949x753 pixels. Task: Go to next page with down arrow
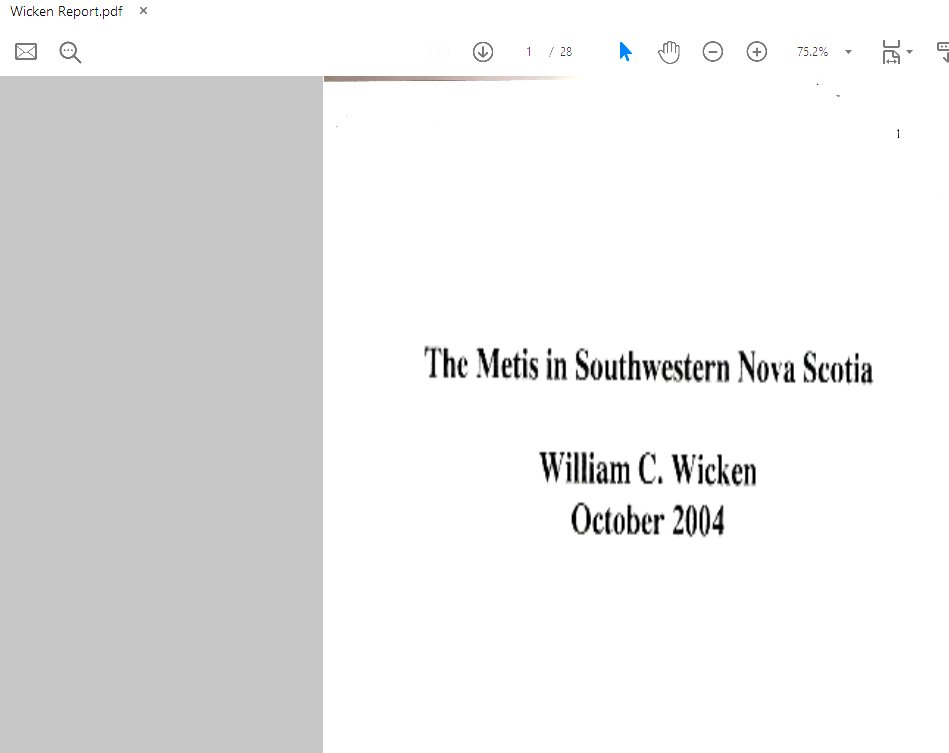coord(482,52)
